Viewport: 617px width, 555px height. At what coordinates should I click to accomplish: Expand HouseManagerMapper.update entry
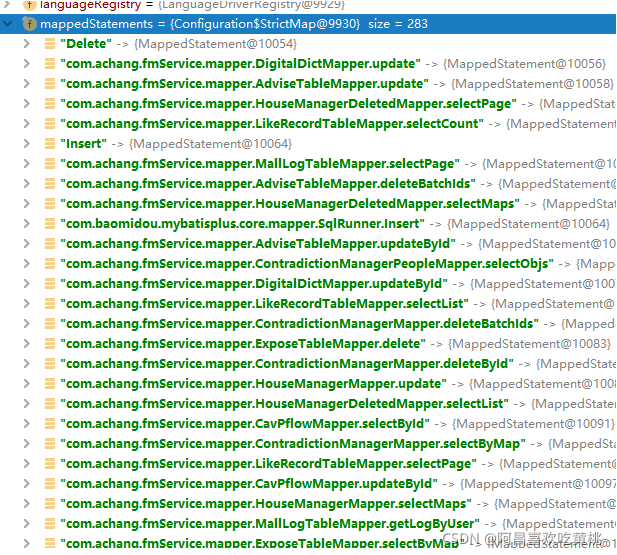pyautogui.click(x=27, y=383)
